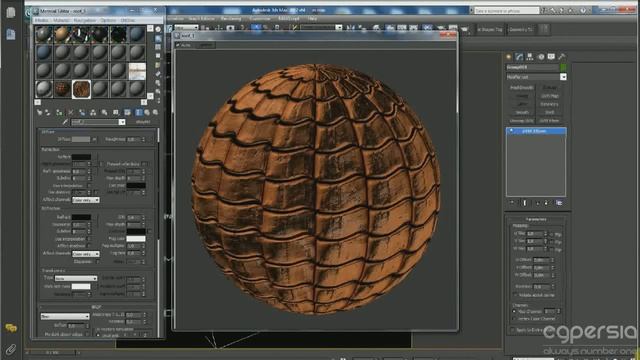Click the UVW Map modifier button
Viewport: 640px width, 360px height.
[549, 96]
